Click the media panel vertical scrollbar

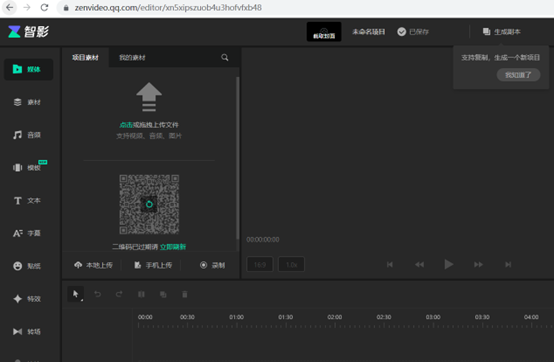click(x=238, y=158)
